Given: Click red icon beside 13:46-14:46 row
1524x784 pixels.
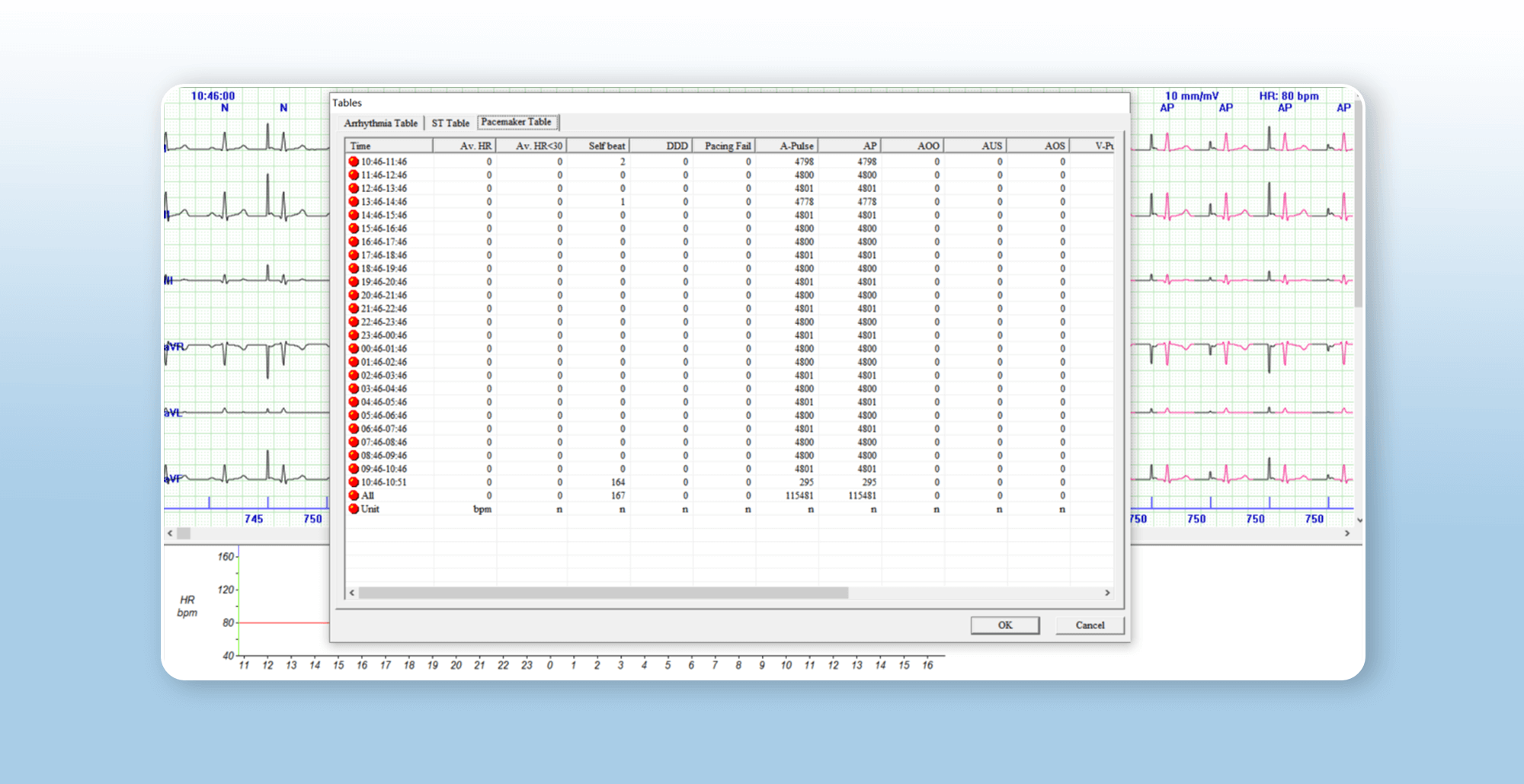Looking at the screenshot, I should pos(354,202).
